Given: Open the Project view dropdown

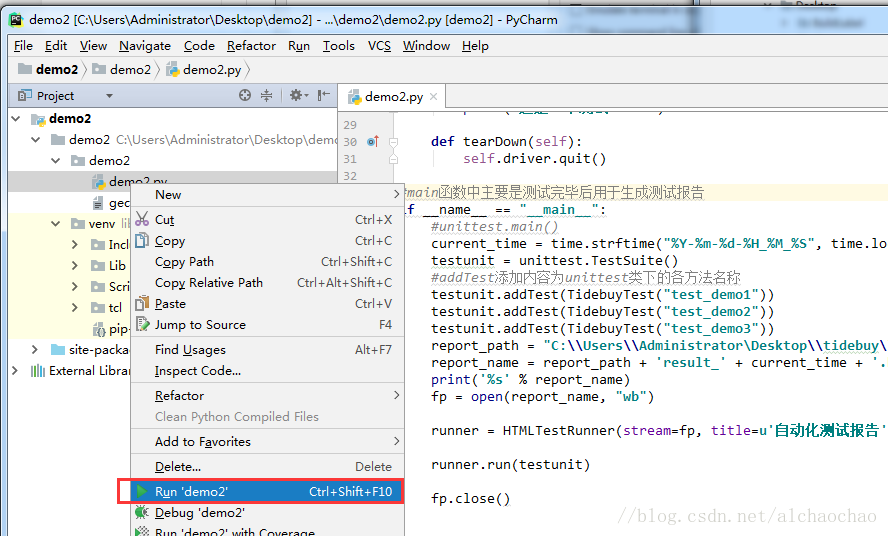Looking at the screenshot, I should pos(109,96).
